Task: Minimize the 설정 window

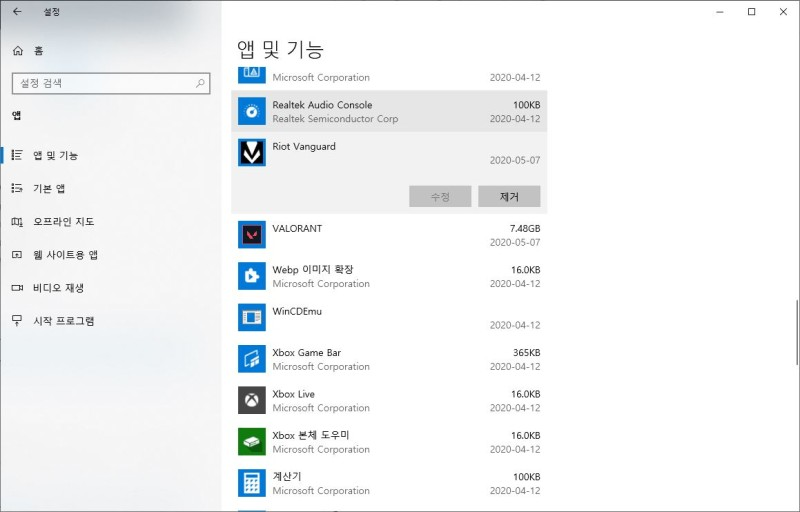Action: click(x=720, y=12)
